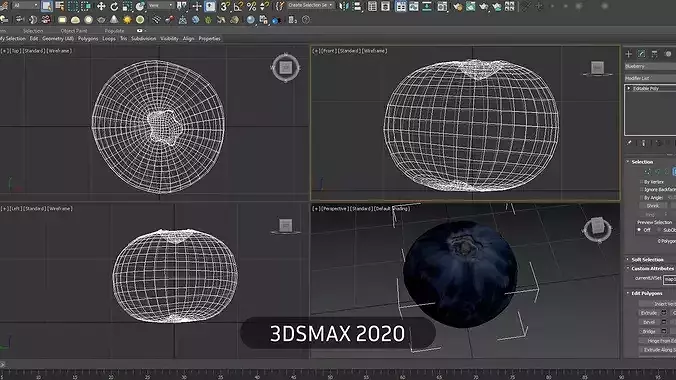The height and width of the screenshot is (380, 676).
Task: Click the Select by Name icon
Action: point(59,6)
